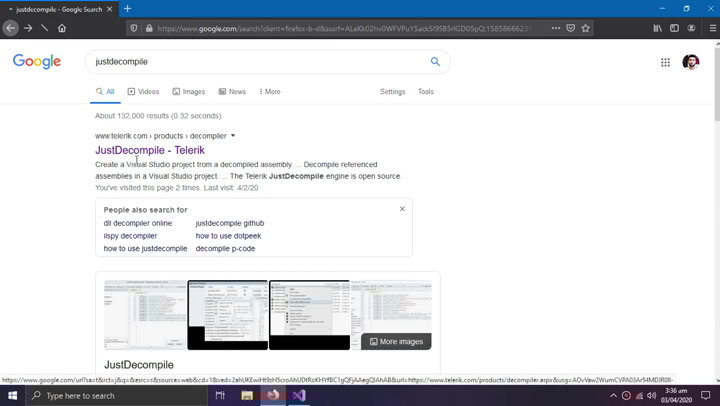Switch to the Images tab

coord(189,91)
